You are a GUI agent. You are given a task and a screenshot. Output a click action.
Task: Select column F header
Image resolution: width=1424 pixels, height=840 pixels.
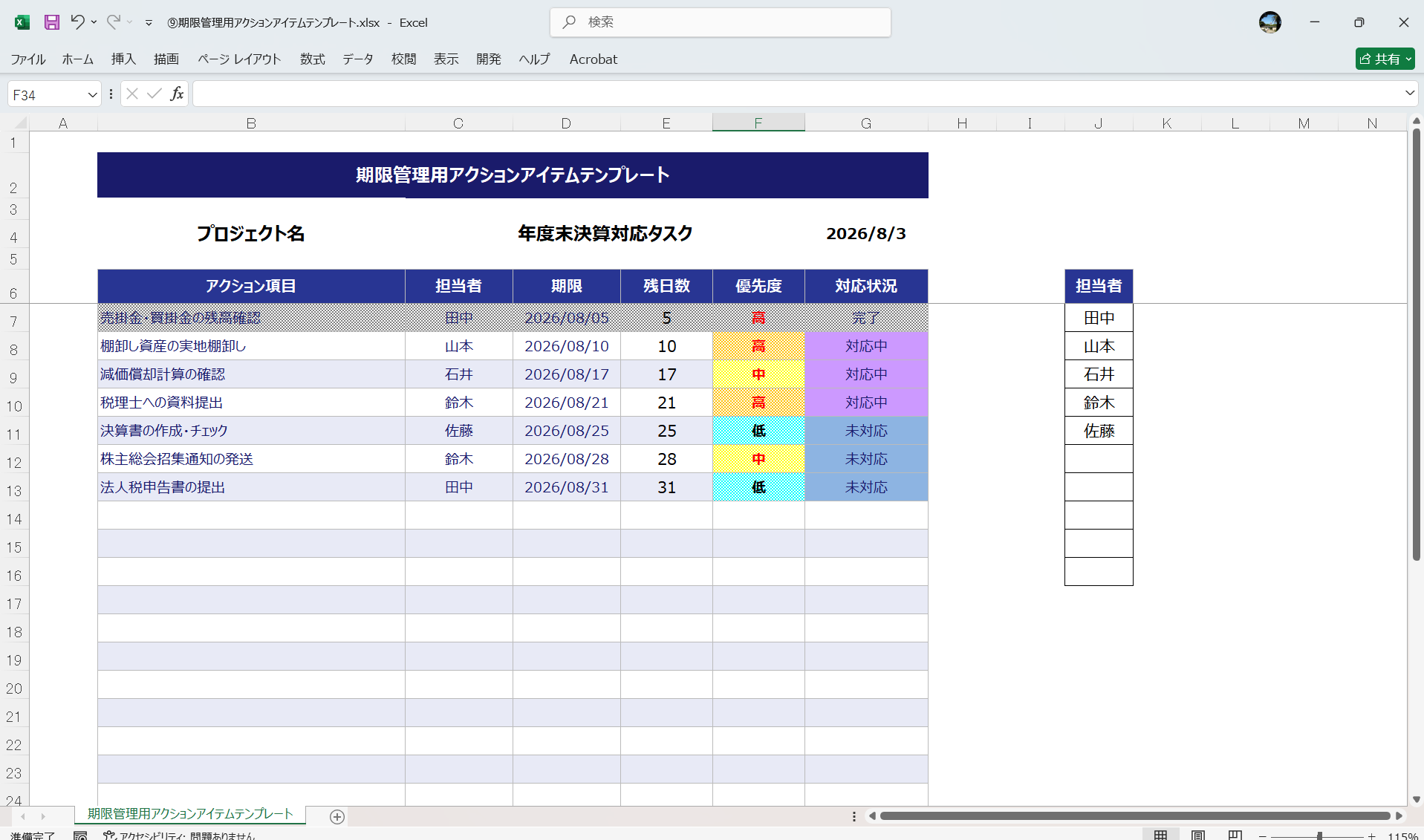click(x=758, y=123)
